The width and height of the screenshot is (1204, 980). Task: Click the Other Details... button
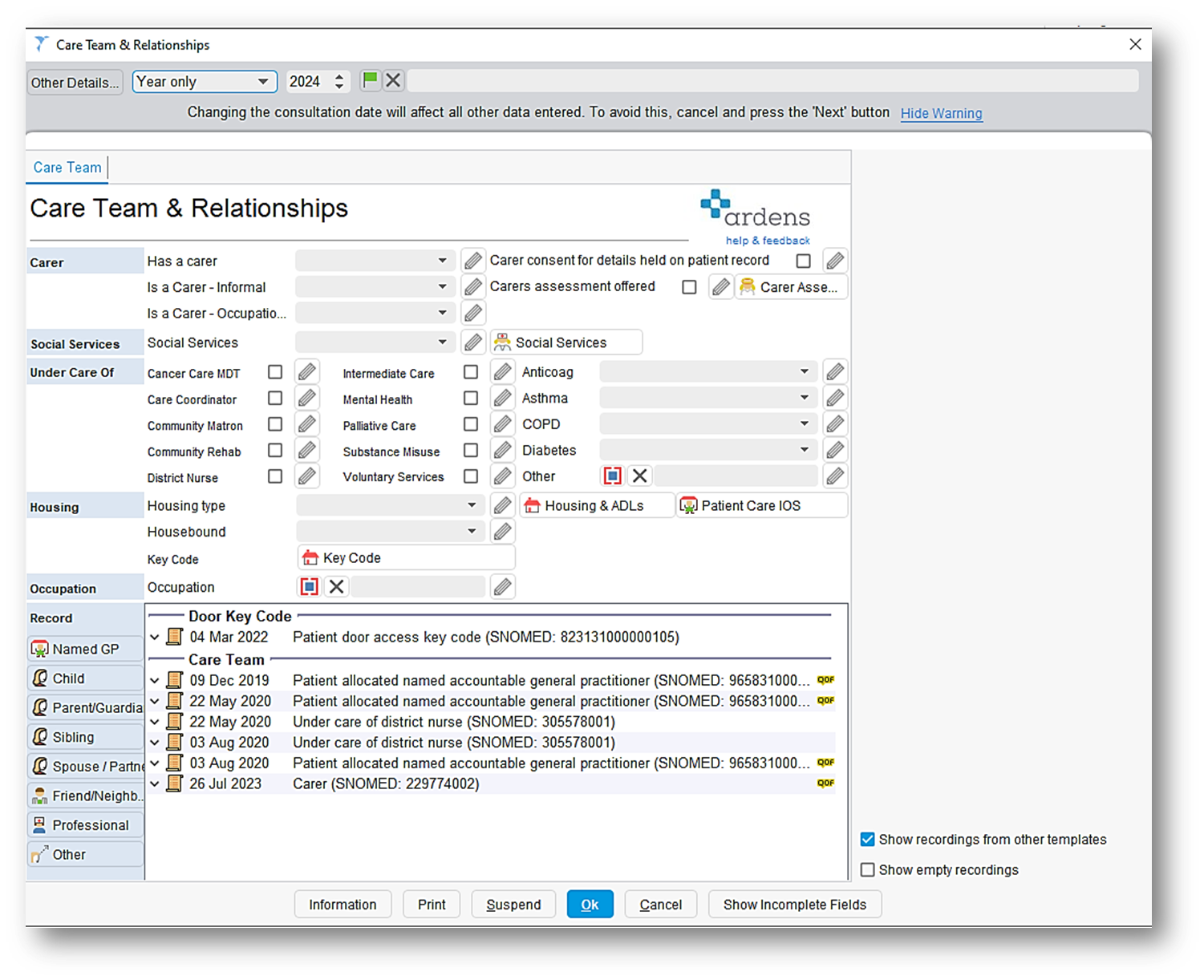click(75, 83)
